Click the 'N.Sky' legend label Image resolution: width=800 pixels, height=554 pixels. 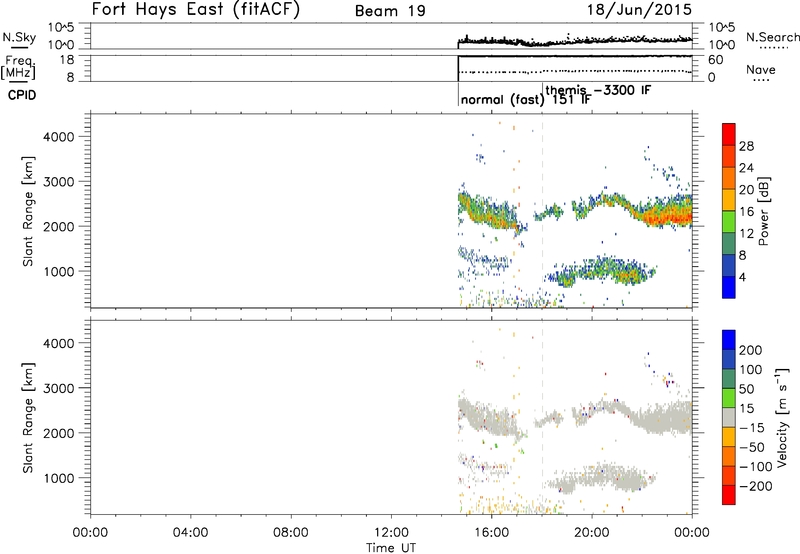point(19,37)
